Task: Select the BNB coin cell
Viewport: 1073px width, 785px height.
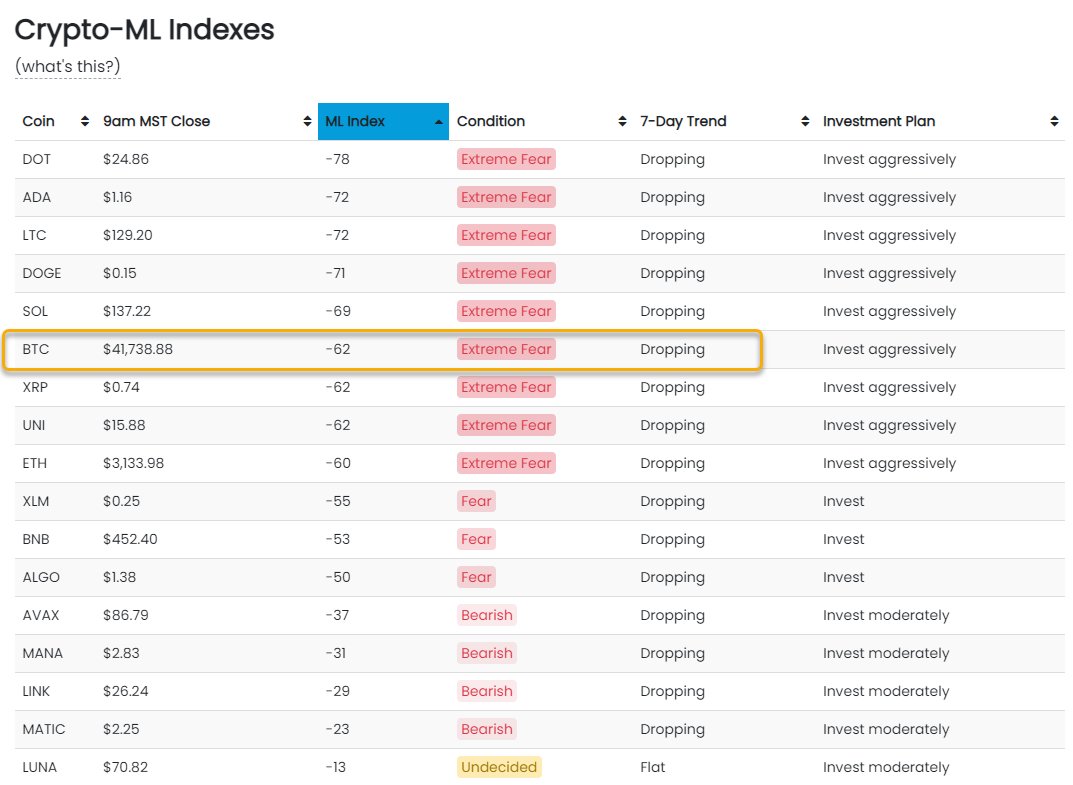Action: point(36,539)
